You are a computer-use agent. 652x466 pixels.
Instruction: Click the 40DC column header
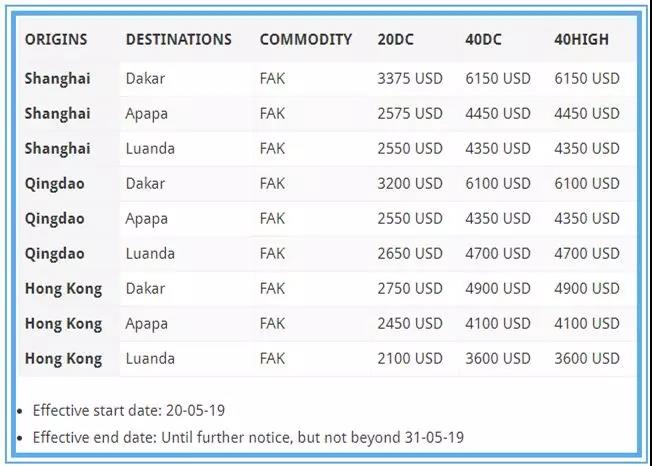(x=483, y=39)
